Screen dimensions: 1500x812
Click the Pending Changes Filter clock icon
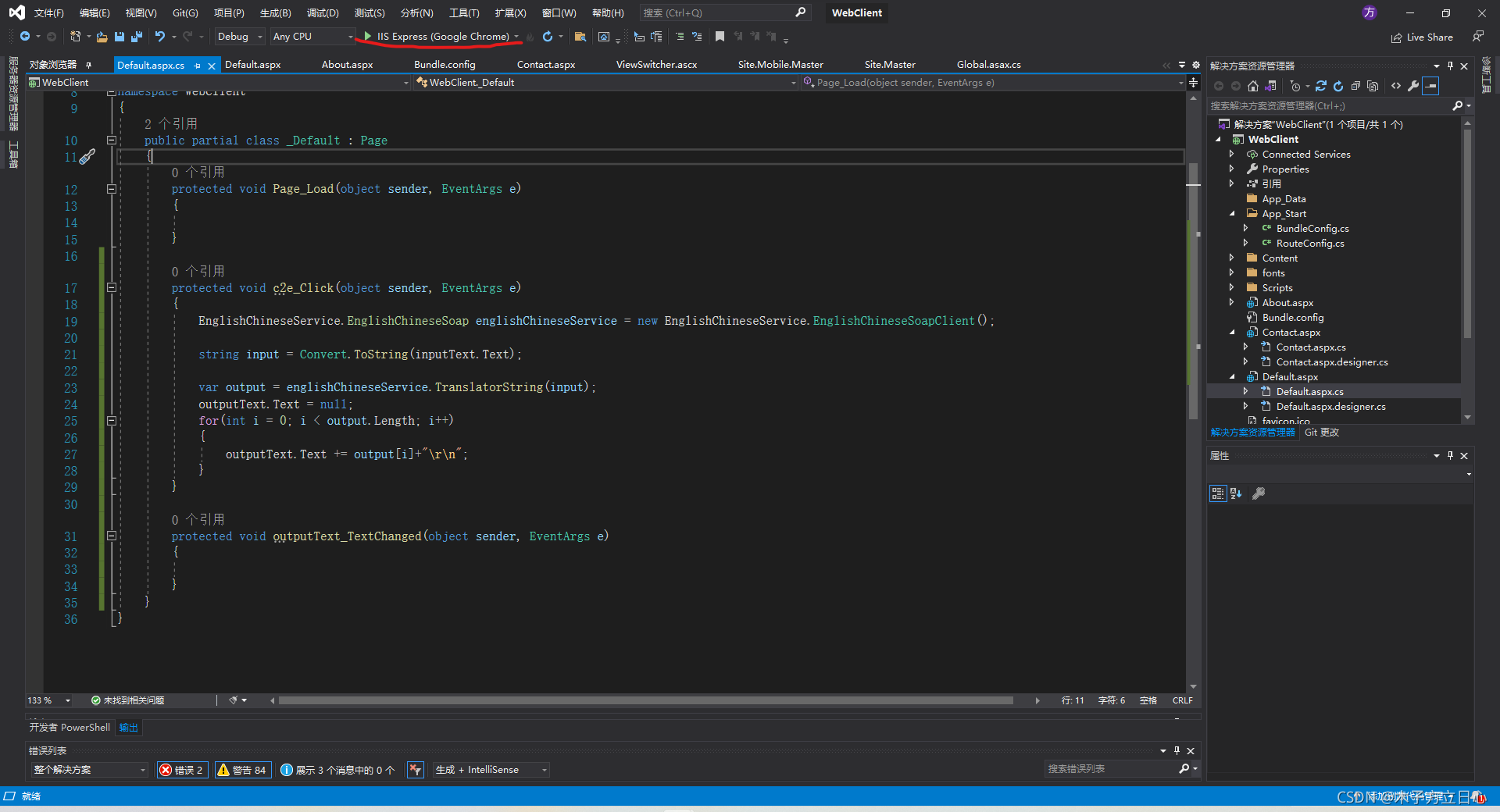1295,86
